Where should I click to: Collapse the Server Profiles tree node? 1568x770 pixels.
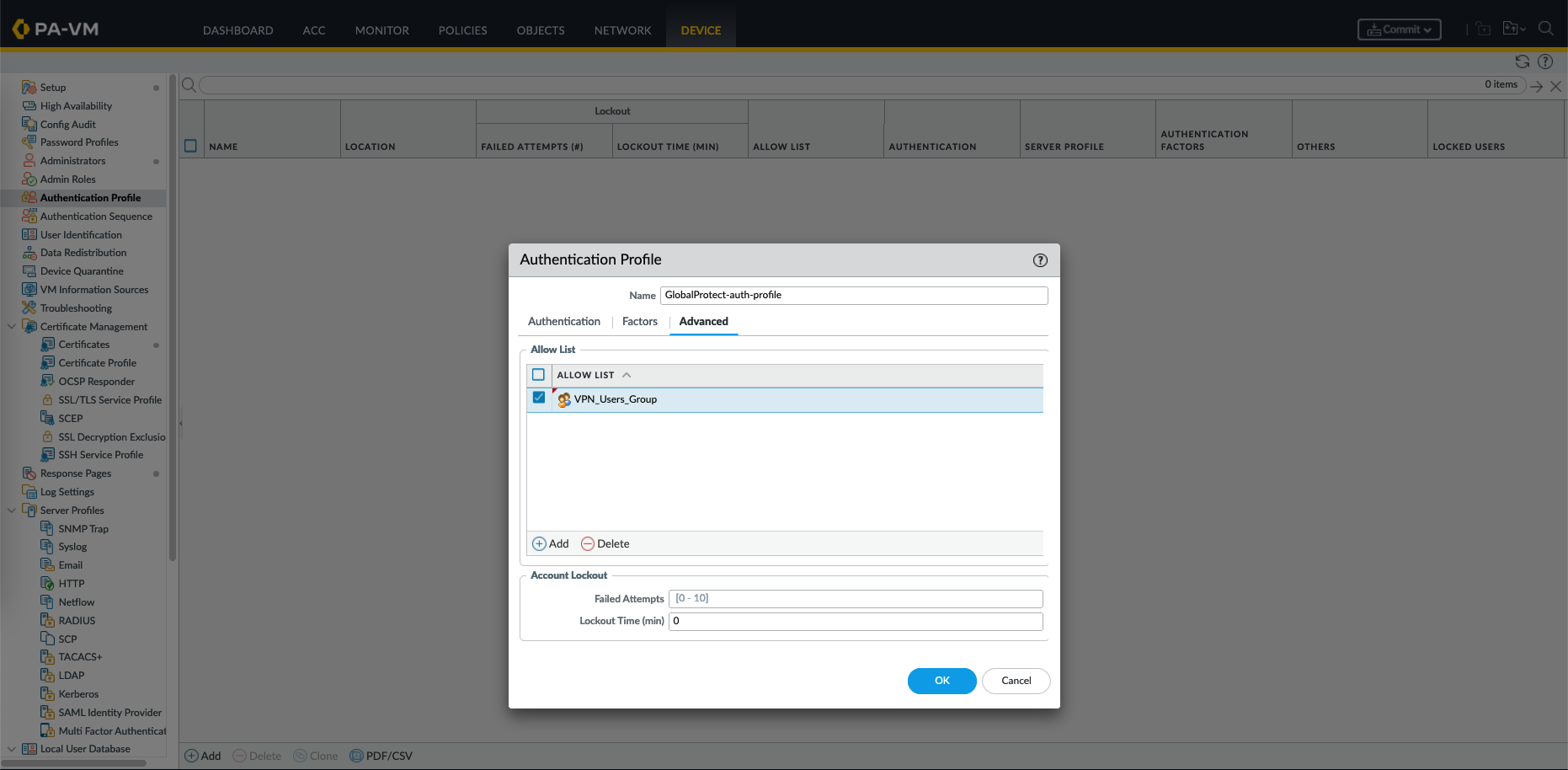(12, 511)
